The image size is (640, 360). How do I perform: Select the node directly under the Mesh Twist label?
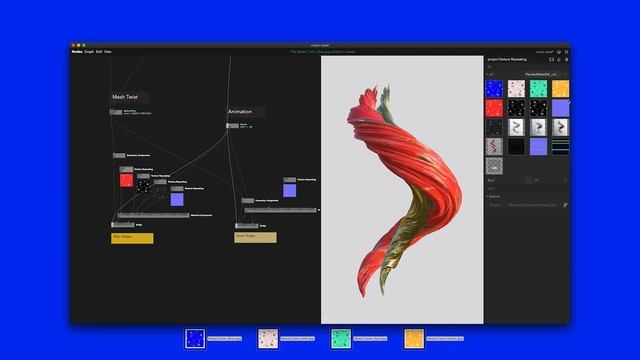click(116, 112)
